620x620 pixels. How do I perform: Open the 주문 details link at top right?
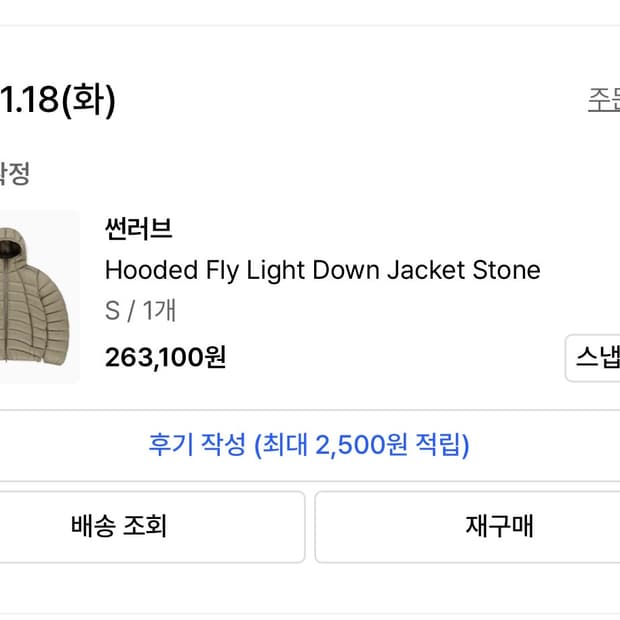point(603,101)
